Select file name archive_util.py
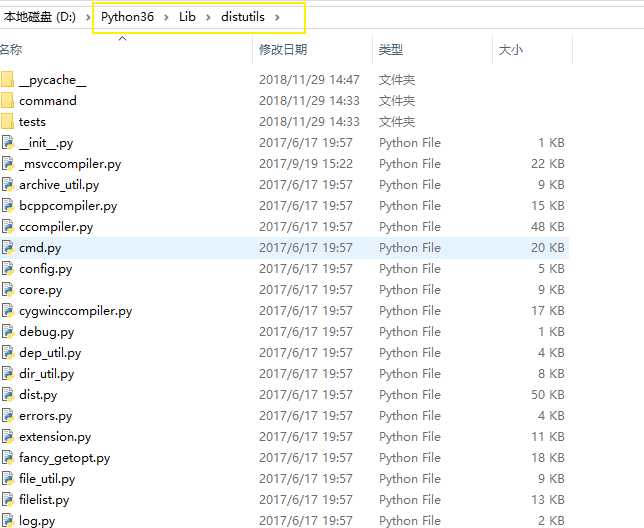The width and height of the screenshot is (644, 528). (x=59, y=185)
